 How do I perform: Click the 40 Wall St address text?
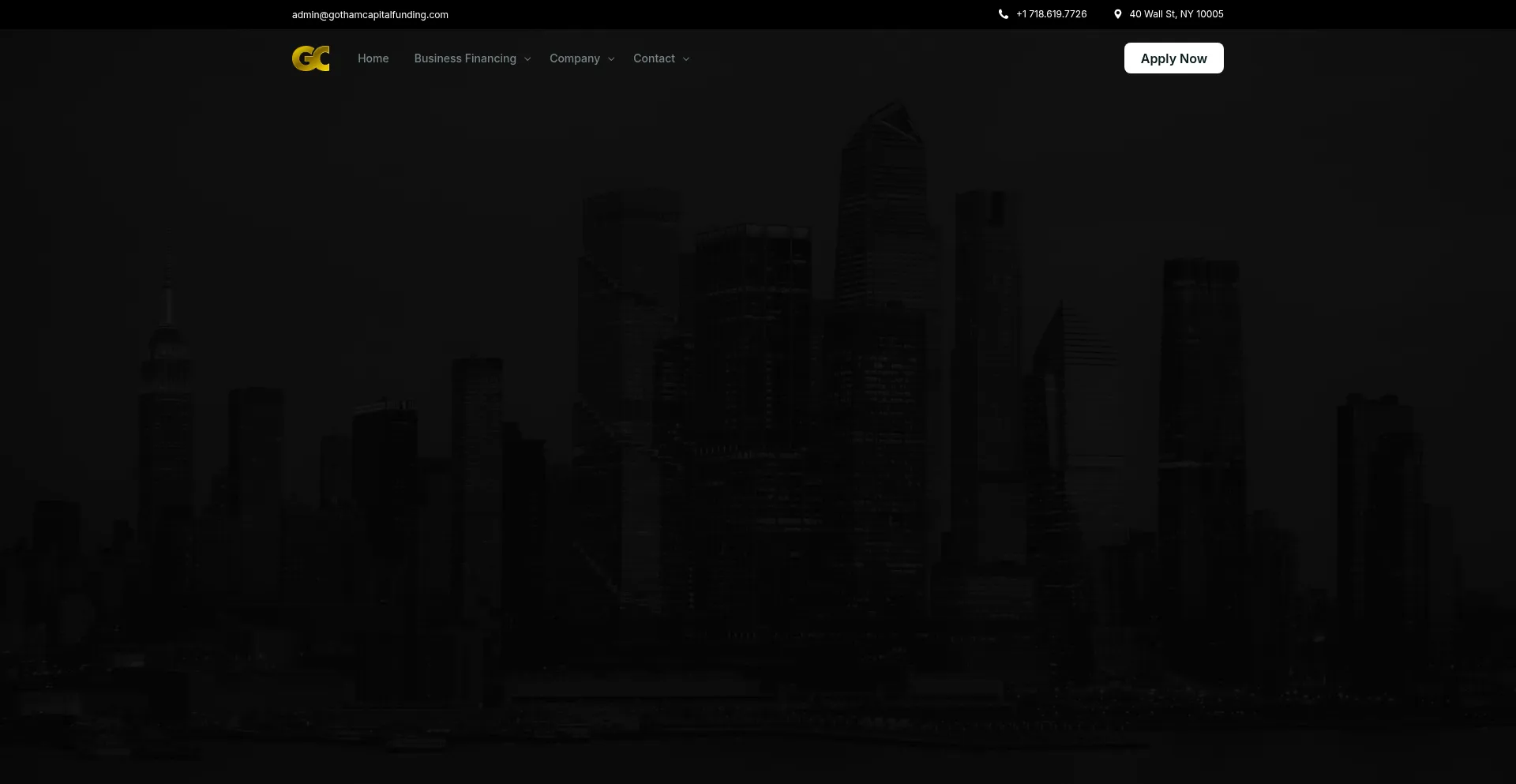[x=1176, y=14]
